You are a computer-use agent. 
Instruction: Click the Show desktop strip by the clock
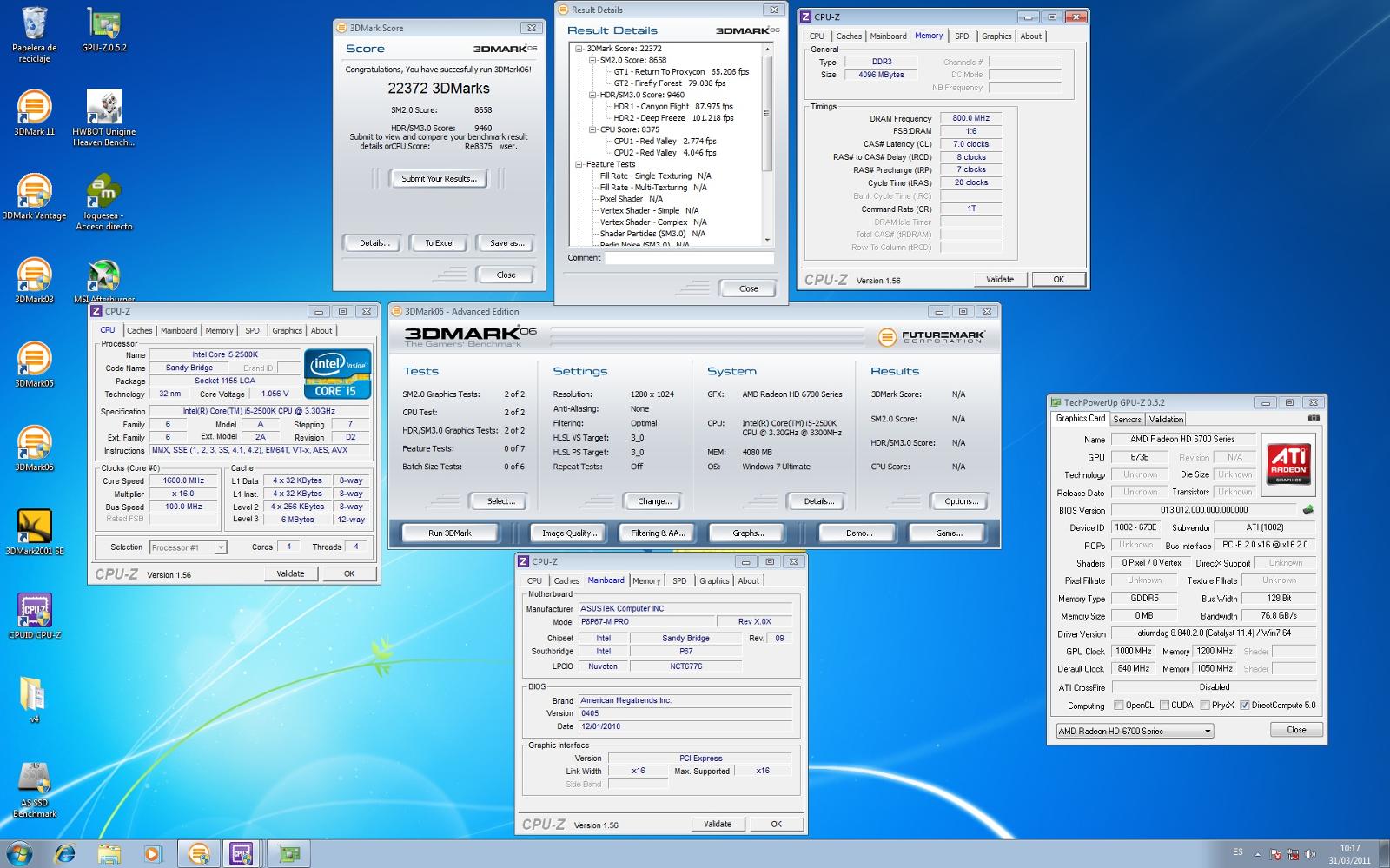click(x=1385, y=854)
